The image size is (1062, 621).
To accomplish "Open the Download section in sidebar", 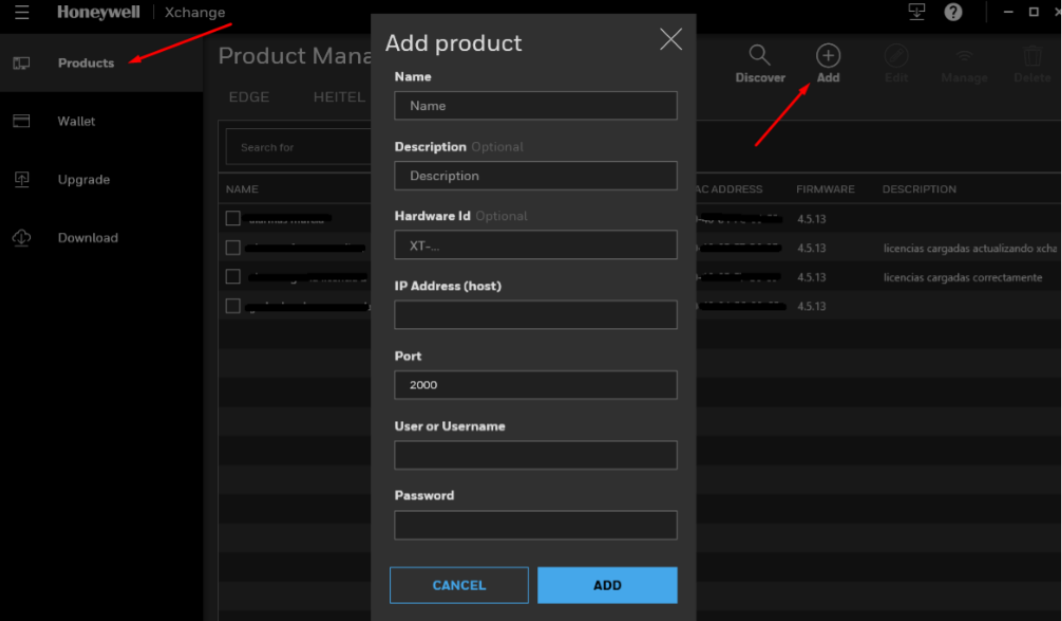I will (x=102, y=238).
